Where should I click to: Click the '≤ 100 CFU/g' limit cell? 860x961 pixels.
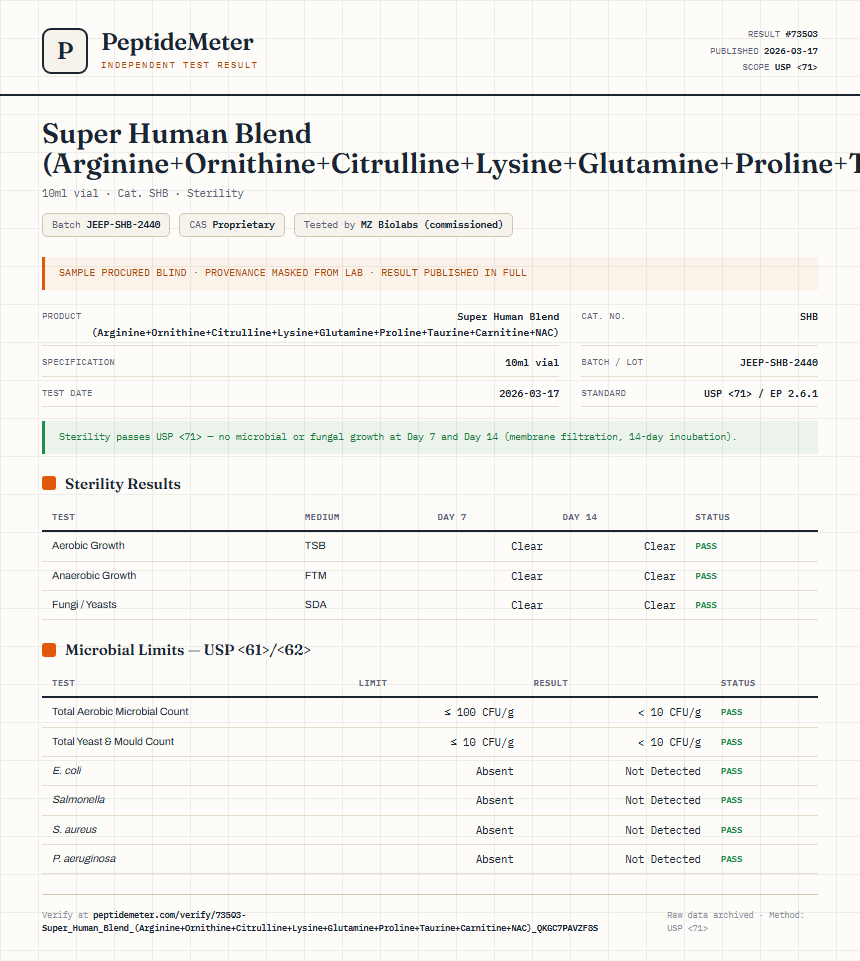coord(479,712)
